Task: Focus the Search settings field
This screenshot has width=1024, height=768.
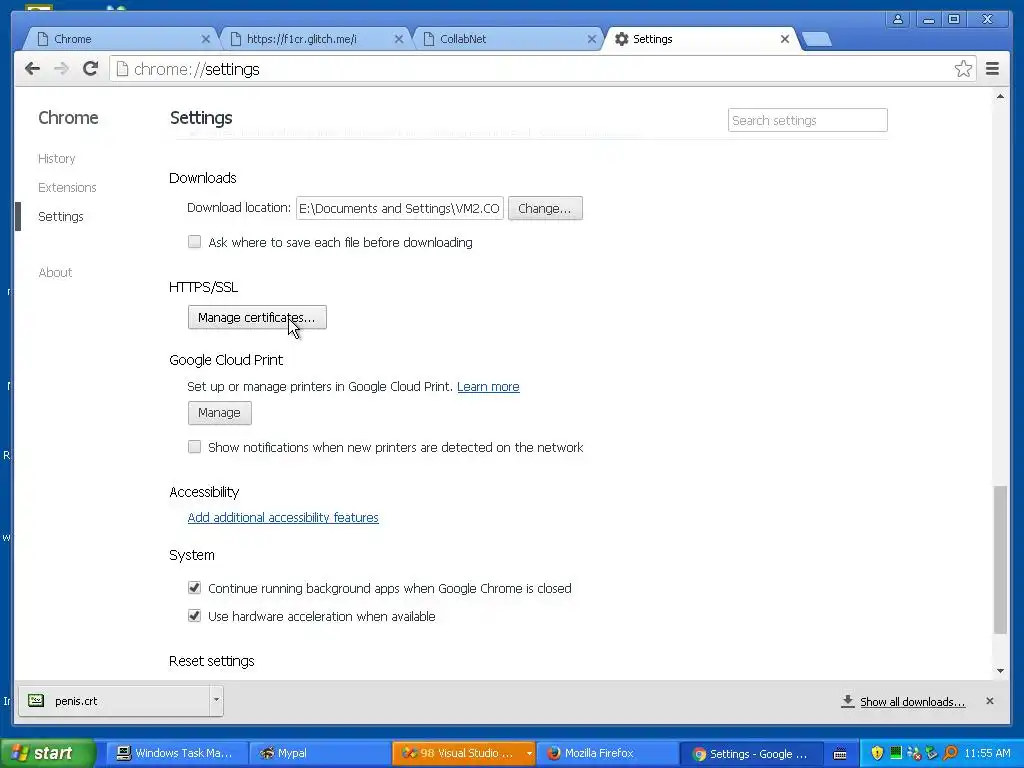Action: click(x=807, y=120)
